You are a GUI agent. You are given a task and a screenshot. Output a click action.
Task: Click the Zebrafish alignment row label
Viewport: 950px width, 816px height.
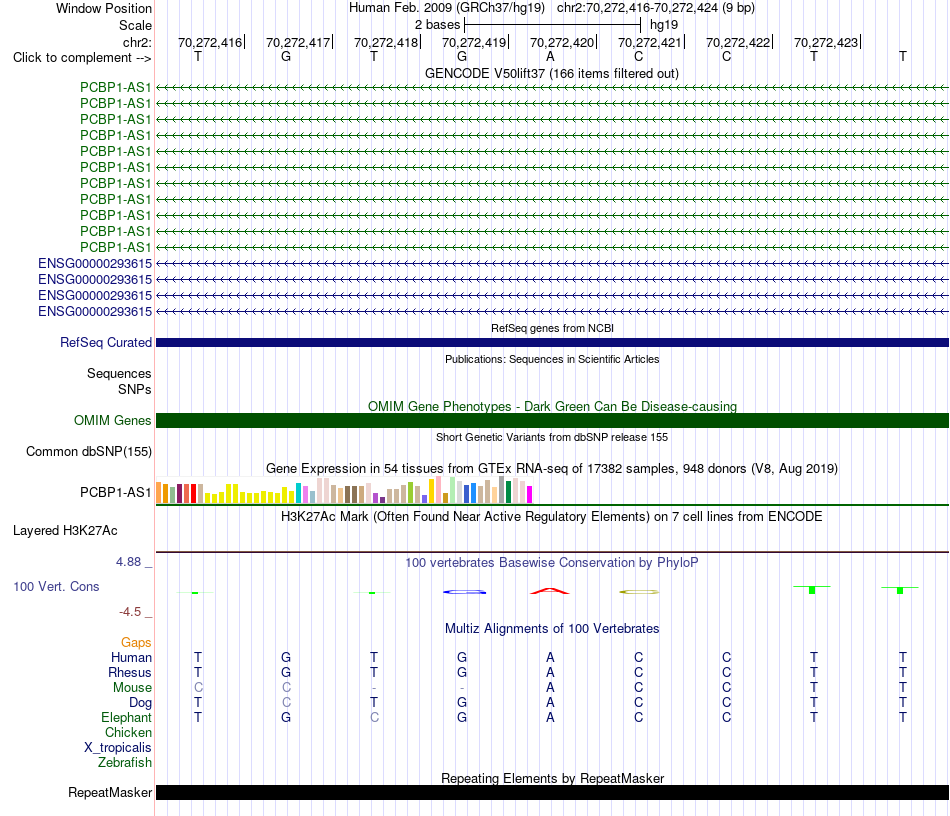125,763
